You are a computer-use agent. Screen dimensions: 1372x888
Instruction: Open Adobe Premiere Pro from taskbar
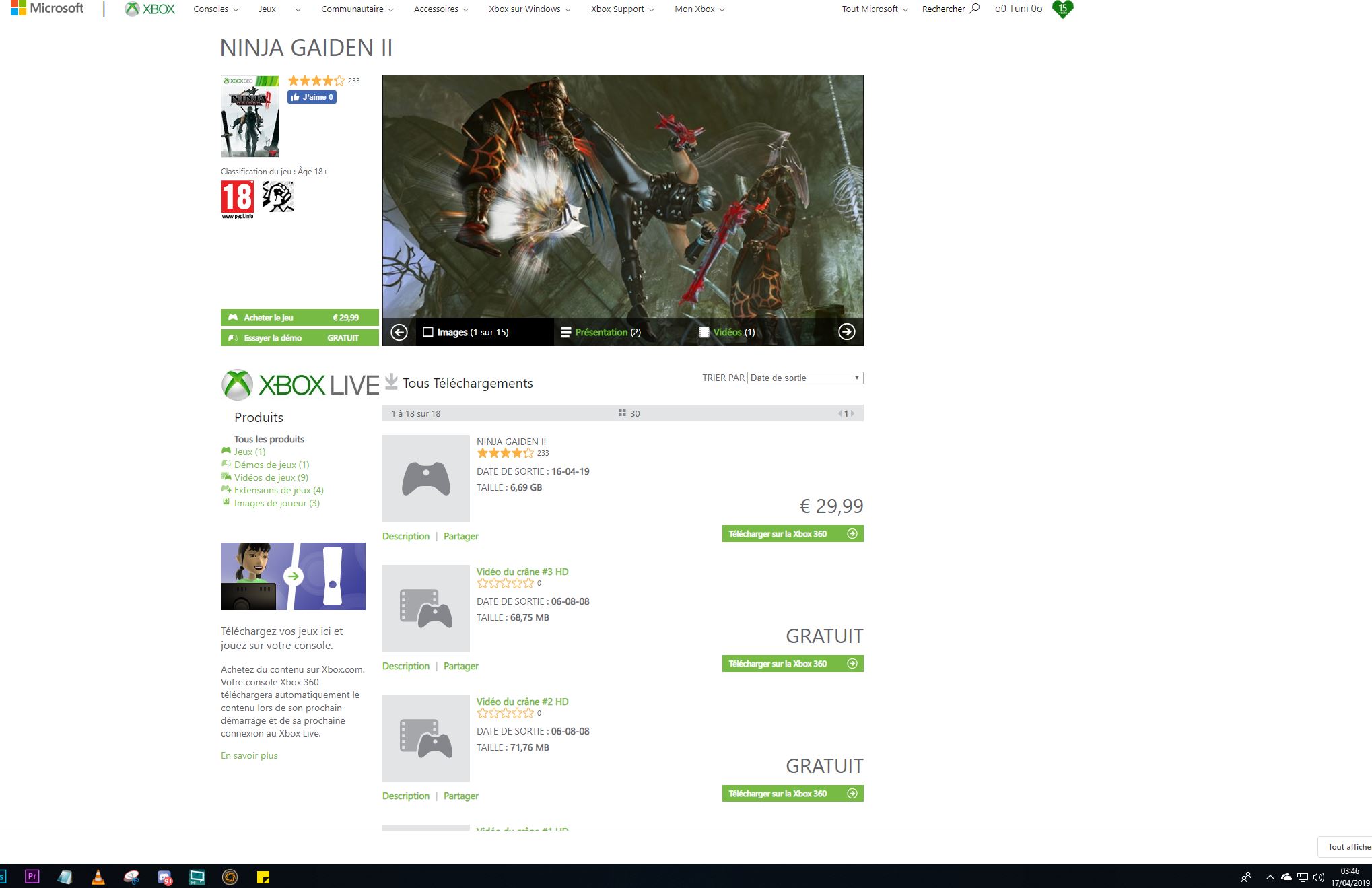coord(32,876)
